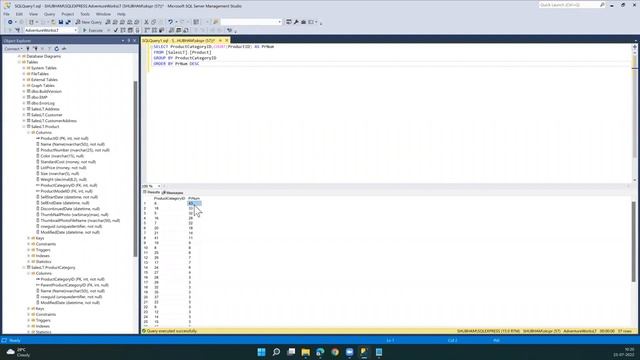Select the ProductNumber column in tree
The height and width of the screenshot is (360, 640).
tap(75, 150)
